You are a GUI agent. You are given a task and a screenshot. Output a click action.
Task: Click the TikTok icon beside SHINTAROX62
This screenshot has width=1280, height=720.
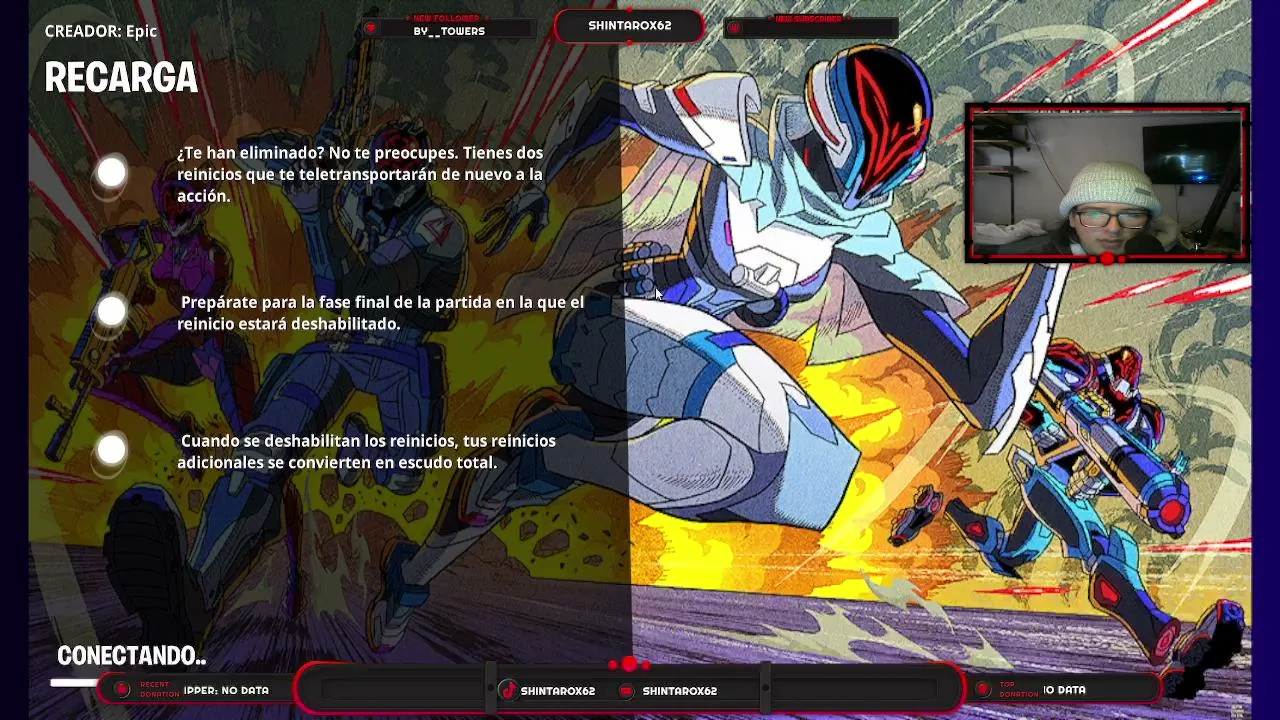(508, 690)
